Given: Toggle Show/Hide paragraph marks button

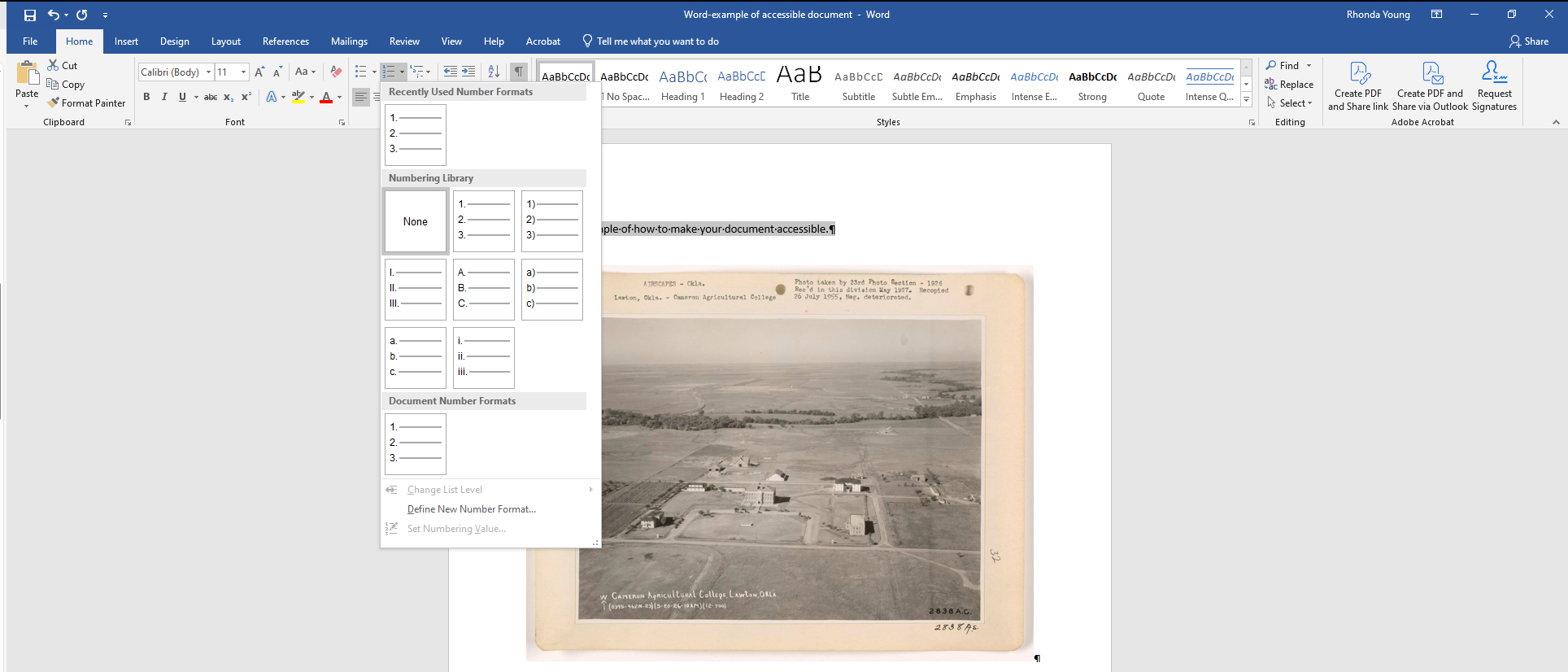Looking at the screenshot, I should (518, 72).
